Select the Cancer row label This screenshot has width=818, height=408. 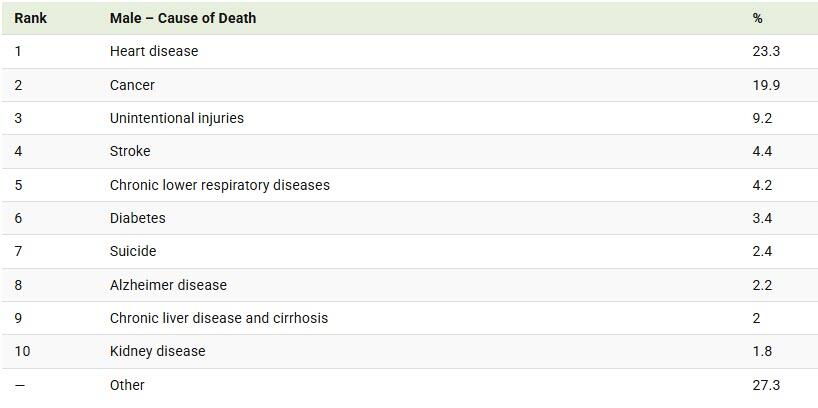click(132, 85)
